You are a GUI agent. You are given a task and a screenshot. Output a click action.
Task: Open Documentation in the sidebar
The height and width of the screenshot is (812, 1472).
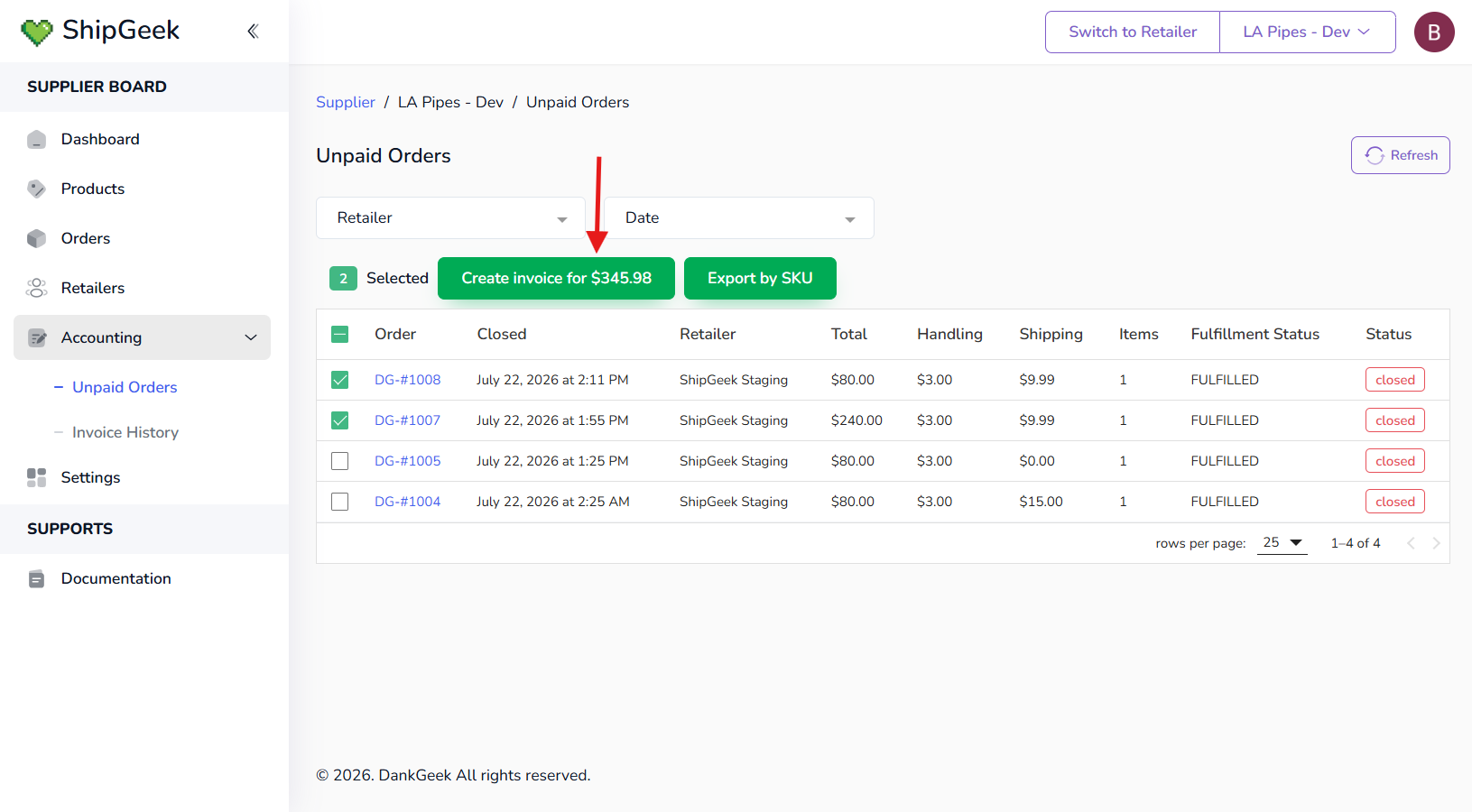click(116, 578)
